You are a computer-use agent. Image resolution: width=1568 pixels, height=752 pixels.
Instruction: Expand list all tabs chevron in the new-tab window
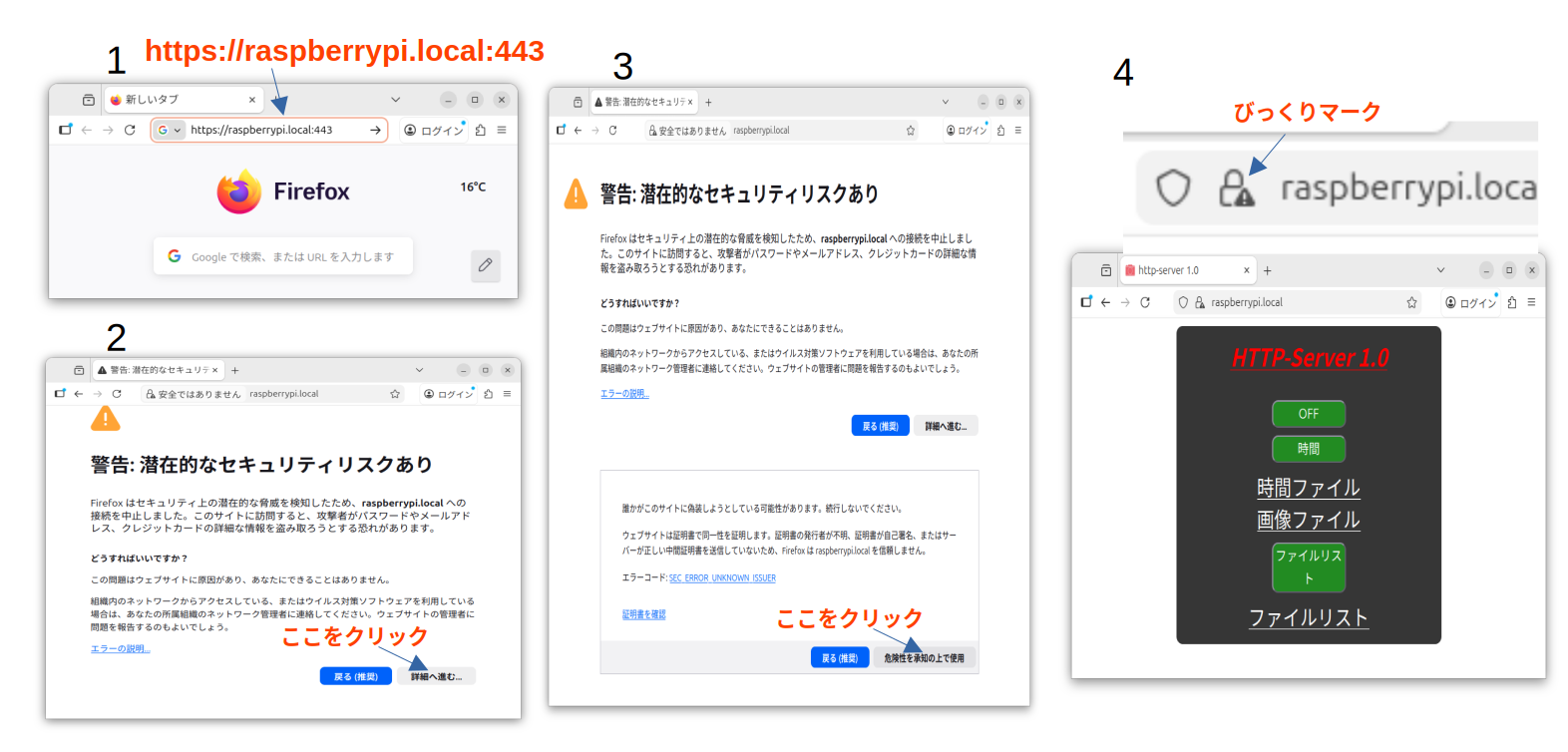pyautogui.click(x=395, y=100)
